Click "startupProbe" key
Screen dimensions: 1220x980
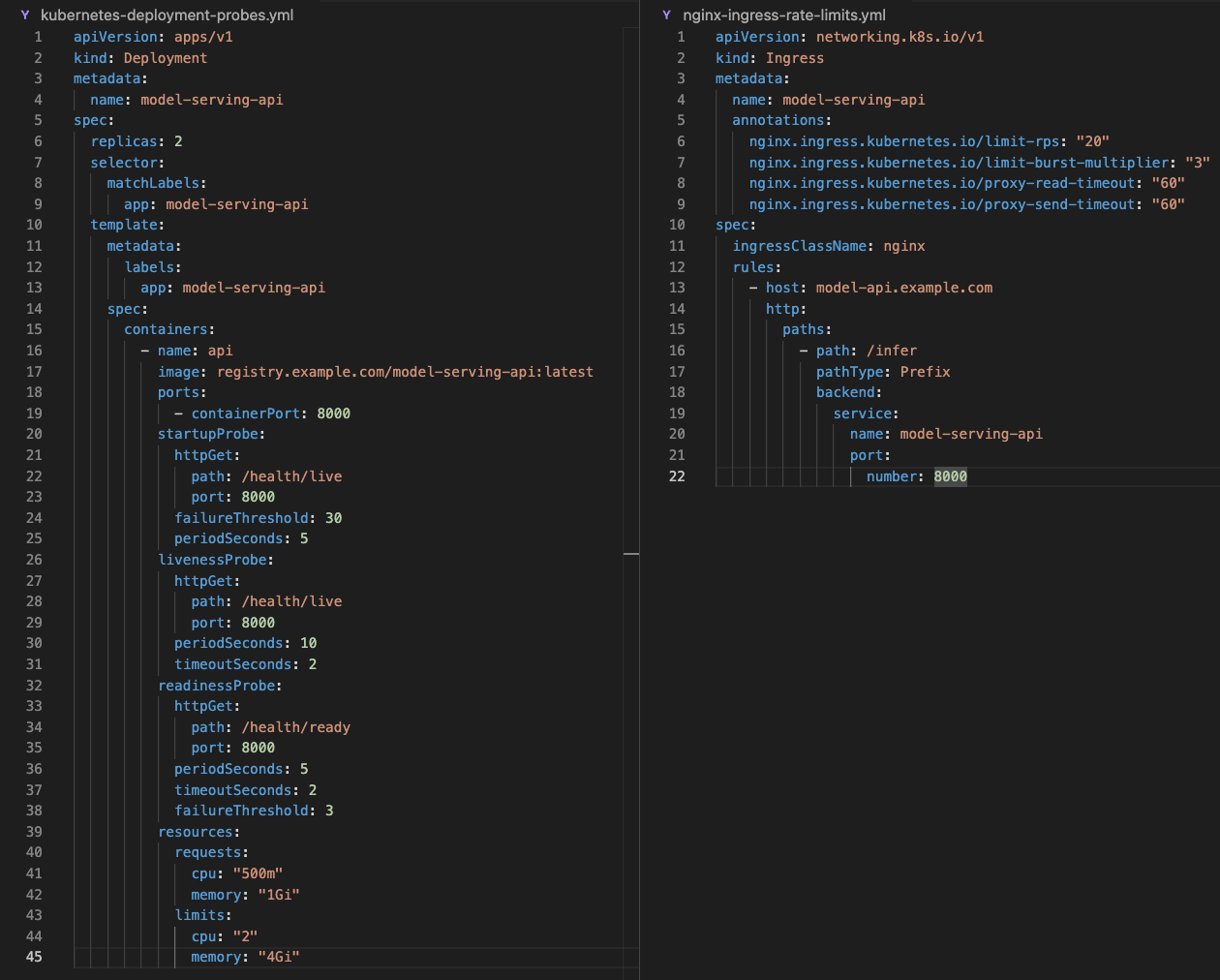tap(208, 434)
